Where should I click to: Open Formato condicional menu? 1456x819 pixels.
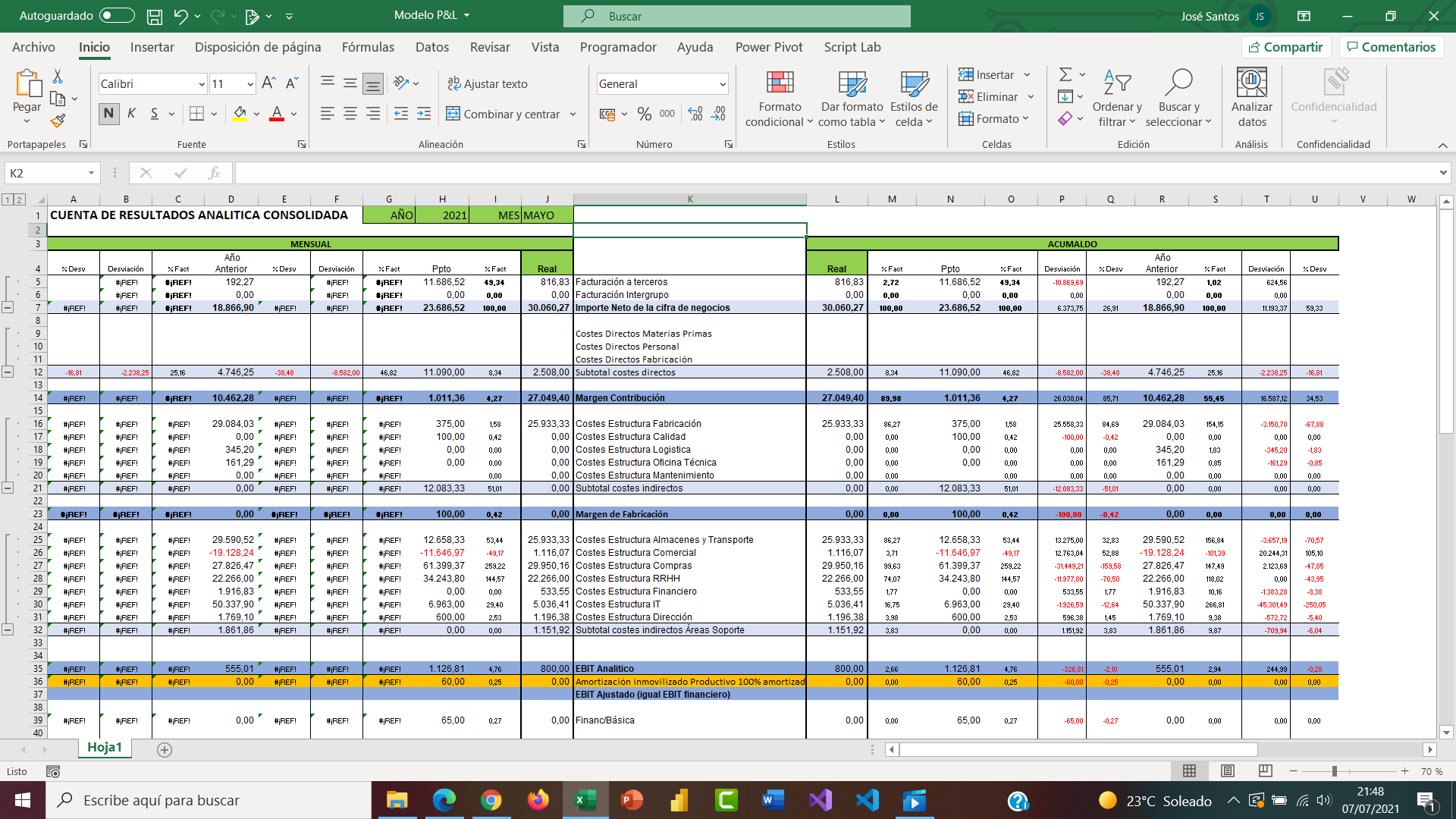tap(780, 99)
